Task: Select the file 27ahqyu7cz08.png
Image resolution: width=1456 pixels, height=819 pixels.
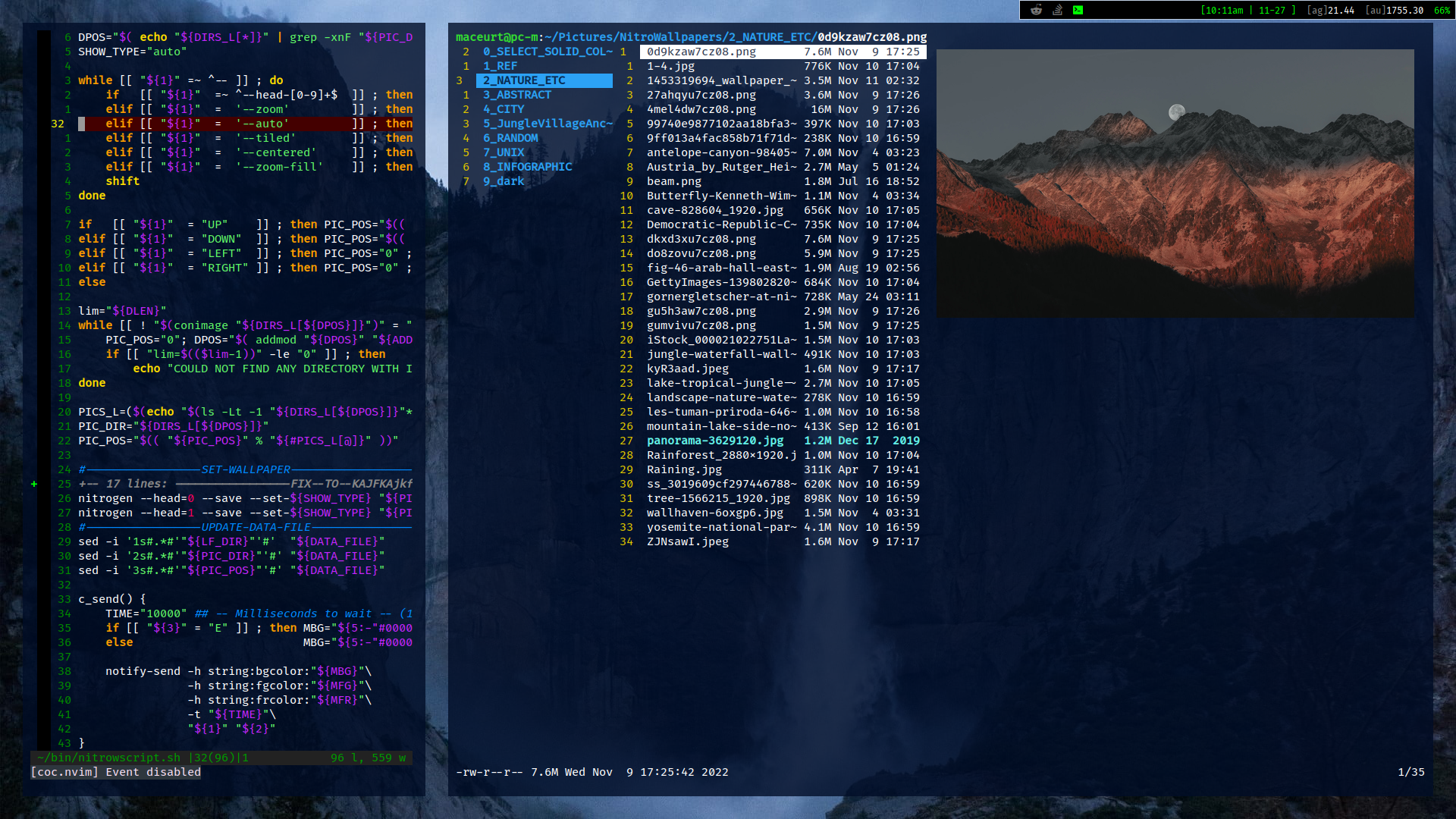Action: tap(783, 95)
